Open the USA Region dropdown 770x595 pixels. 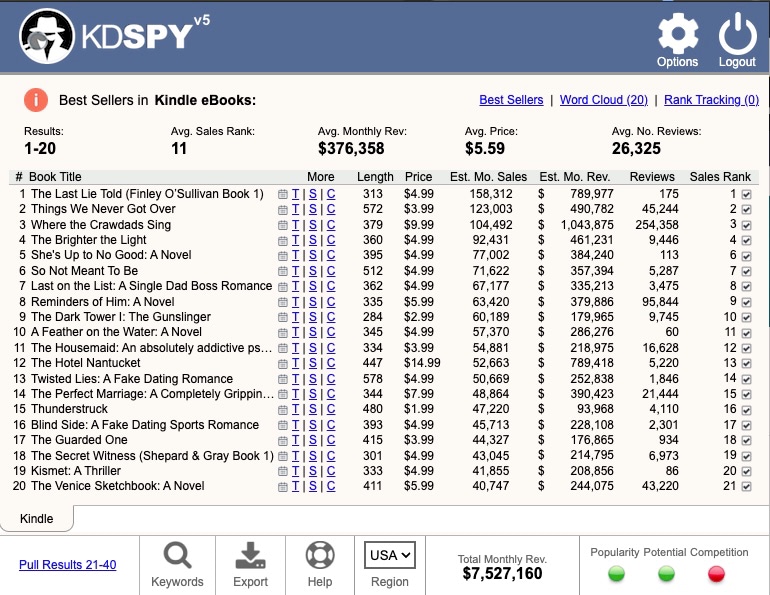tap(390, 555)
